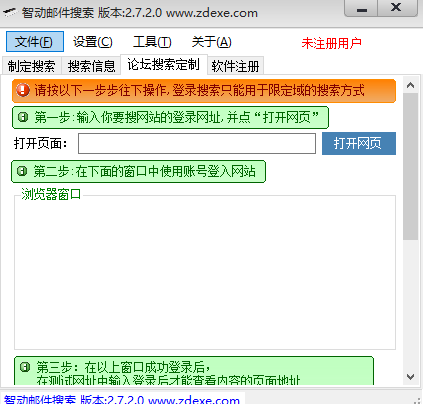This screenshot has height=404, width=423.
Task: Click the step three bullet icon
Action: tap(25, 367)
